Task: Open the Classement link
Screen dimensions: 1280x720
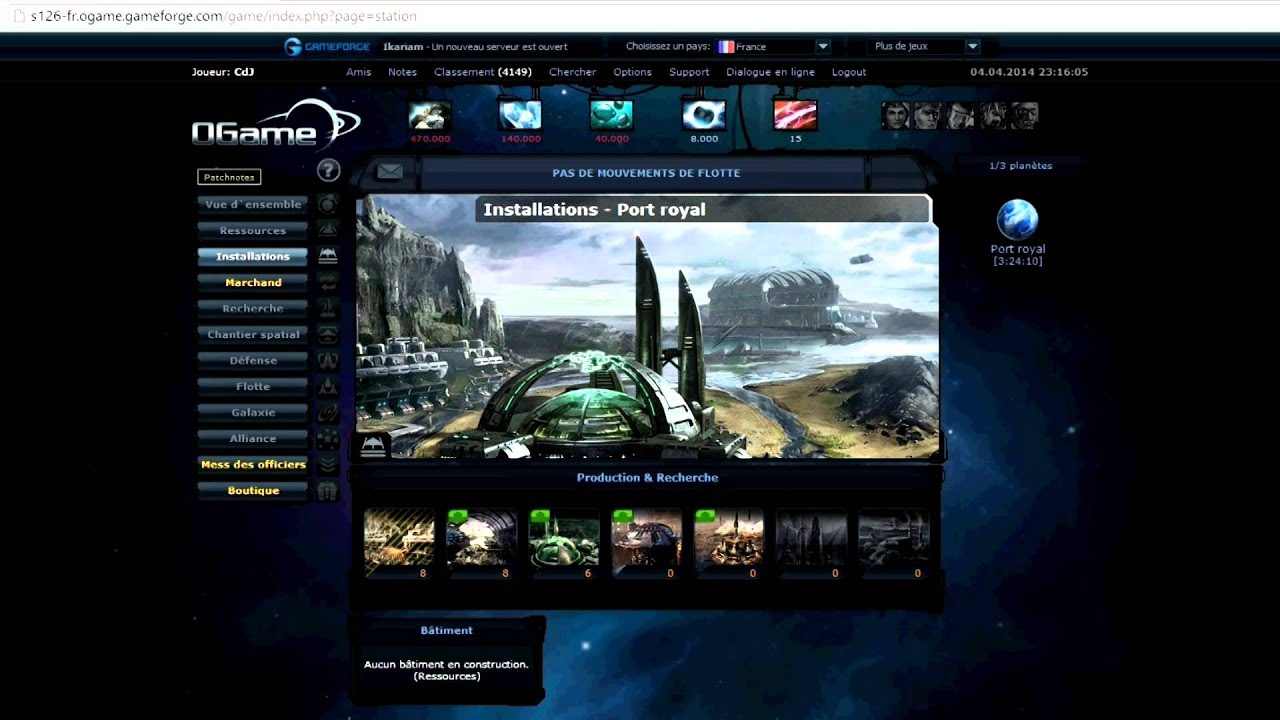Action: click(x=483, y=72)
